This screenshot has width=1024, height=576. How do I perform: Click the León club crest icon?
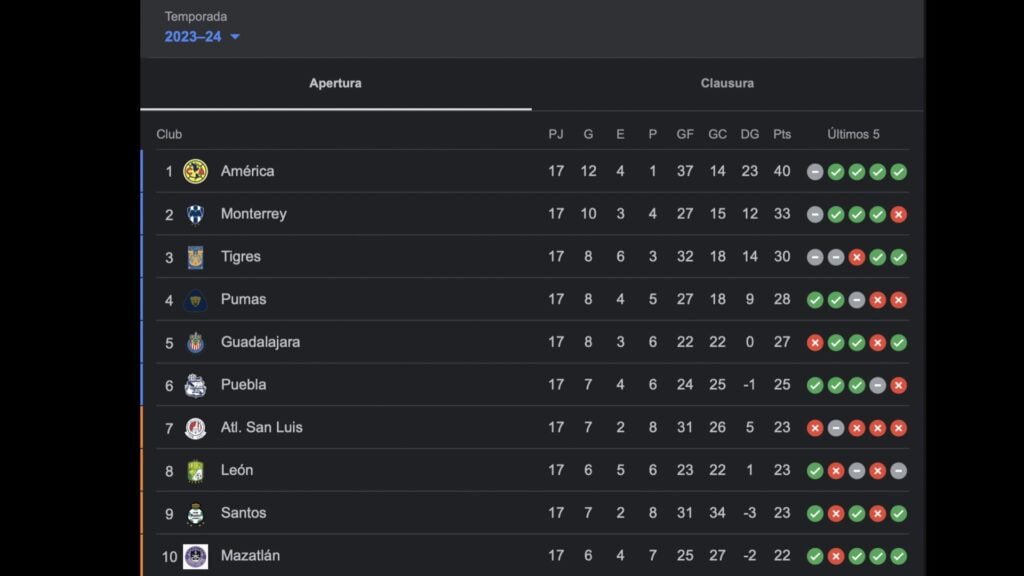195,470
